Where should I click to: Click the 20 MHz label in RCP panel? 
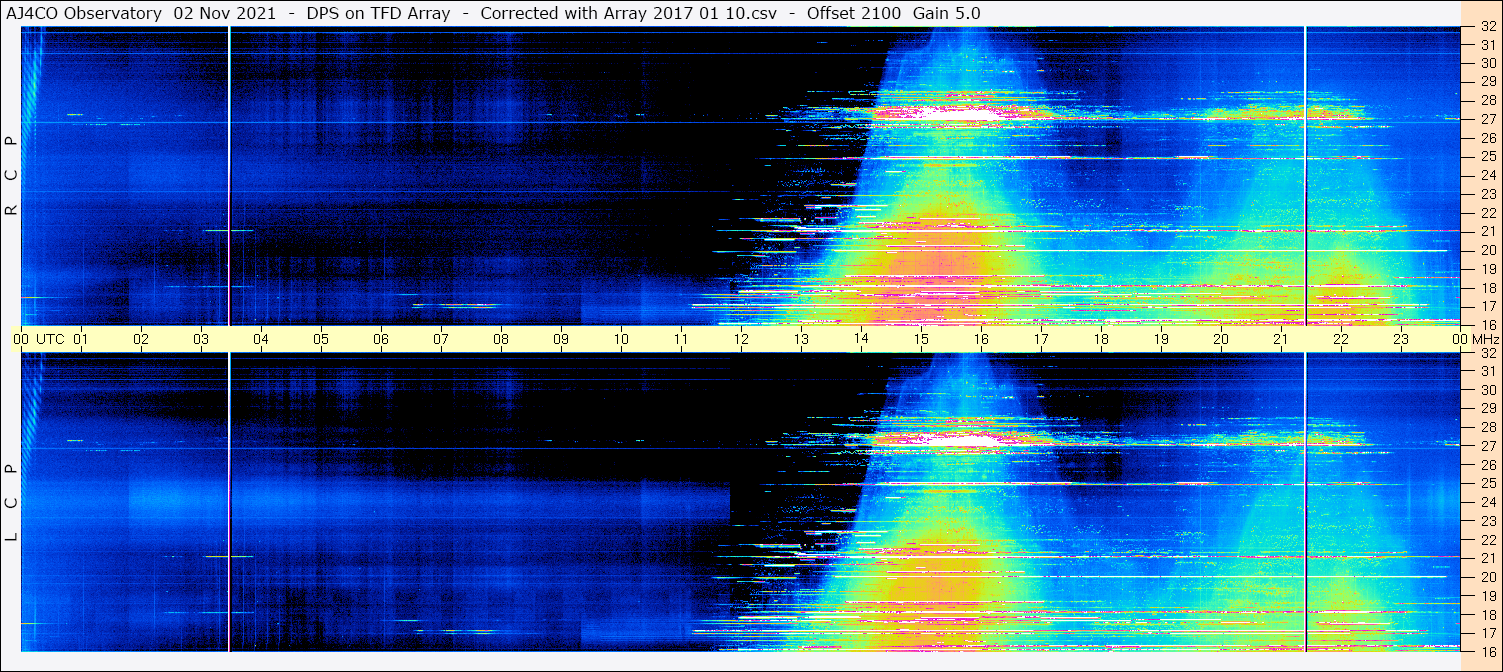tap(1487, 250)
